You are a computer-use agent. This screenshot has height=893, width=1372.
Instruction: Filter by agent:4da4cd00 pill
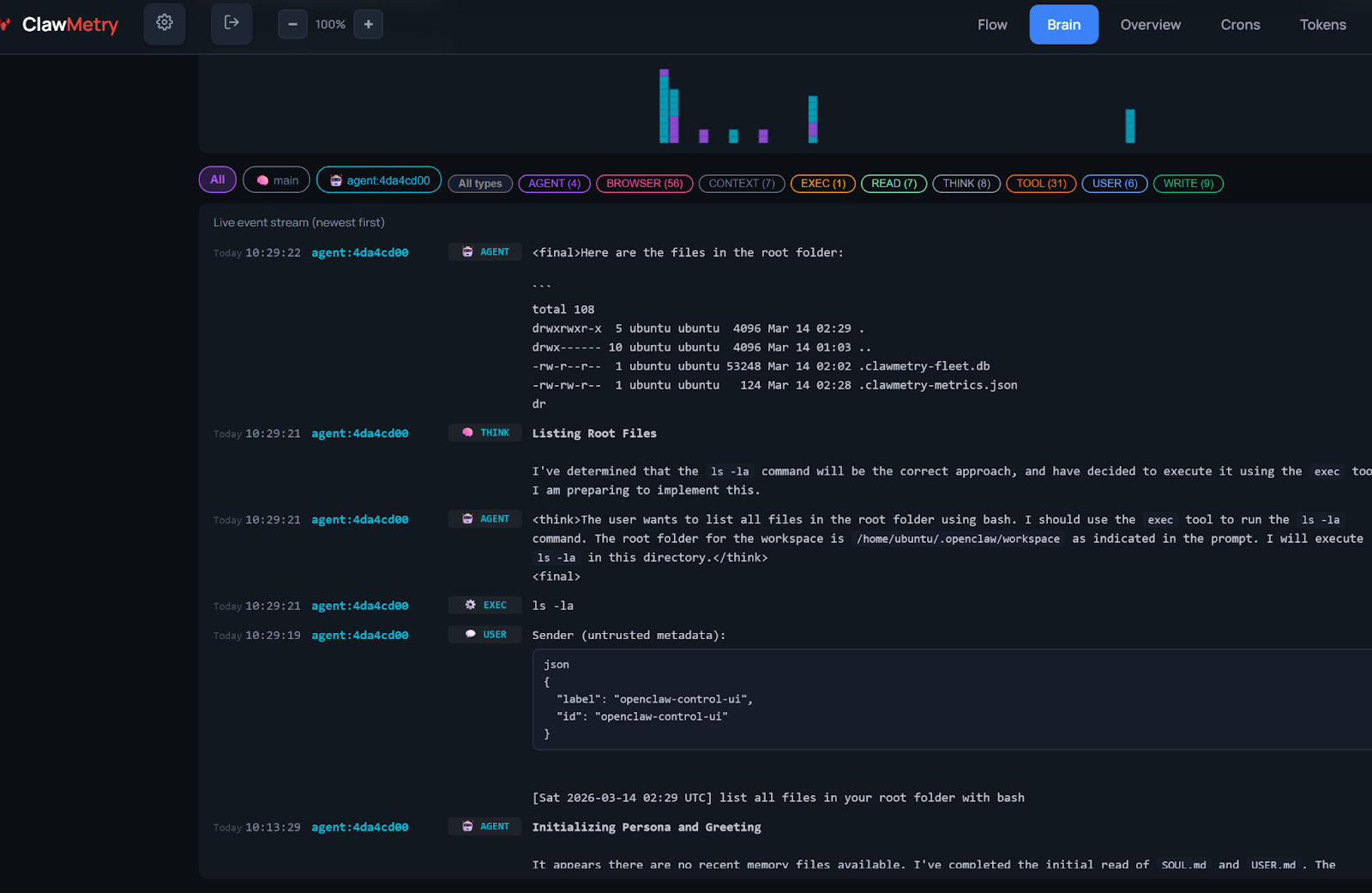pos(379,180)
